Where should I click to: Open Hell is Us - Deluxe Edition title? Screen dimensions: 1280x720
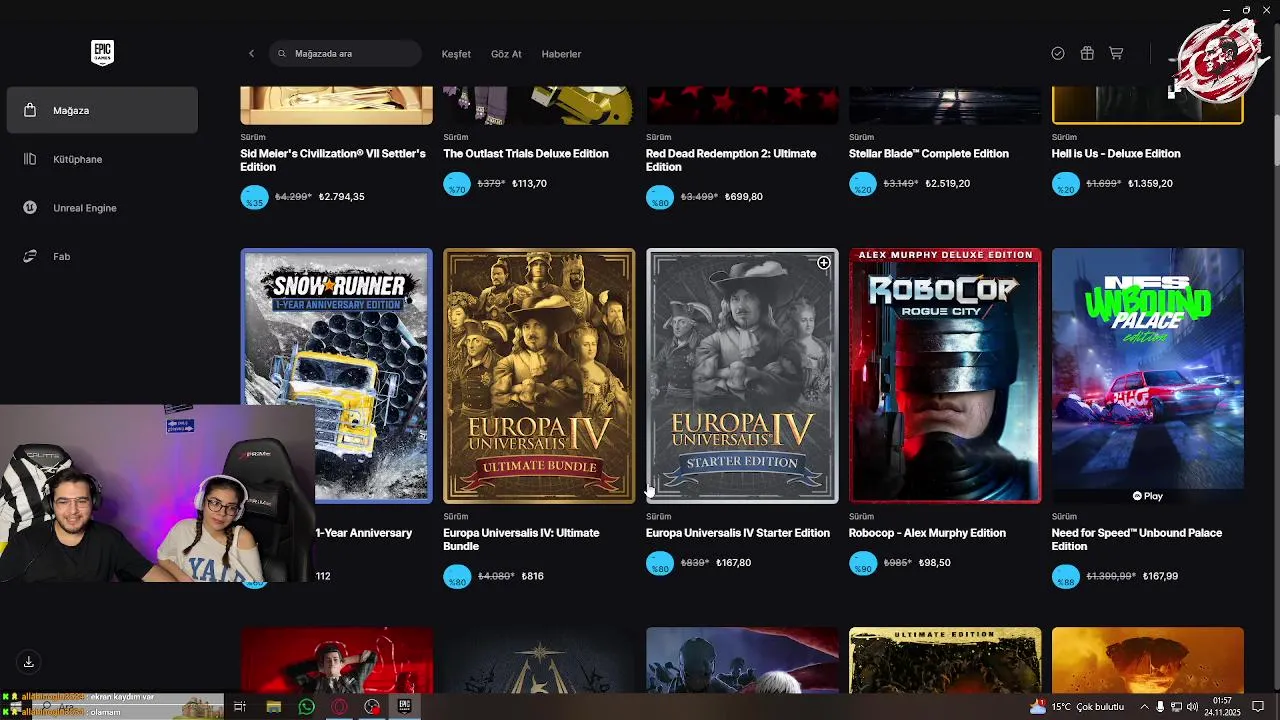pos(1116,154)
